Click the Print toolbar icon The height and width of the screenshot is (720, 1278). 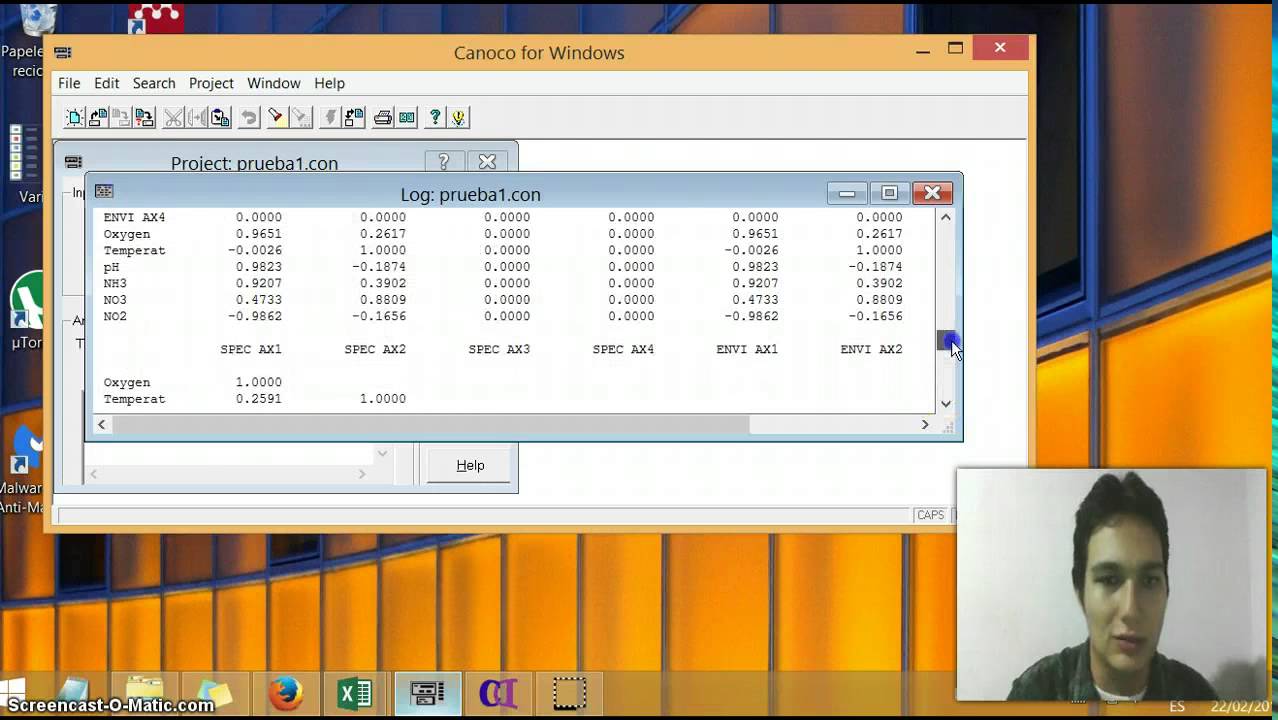click(x=383, y=117)
